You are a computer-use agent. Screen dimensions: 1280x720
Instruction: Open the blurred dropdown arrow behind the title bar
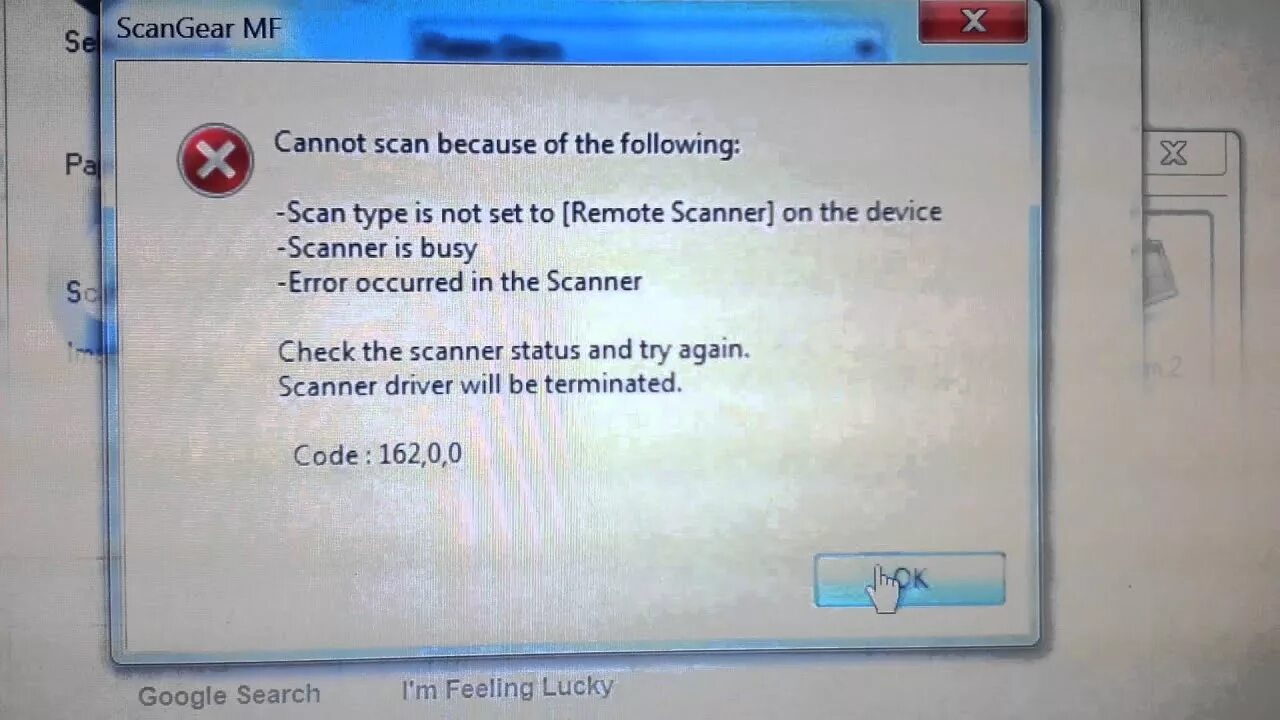pos(867,48)
